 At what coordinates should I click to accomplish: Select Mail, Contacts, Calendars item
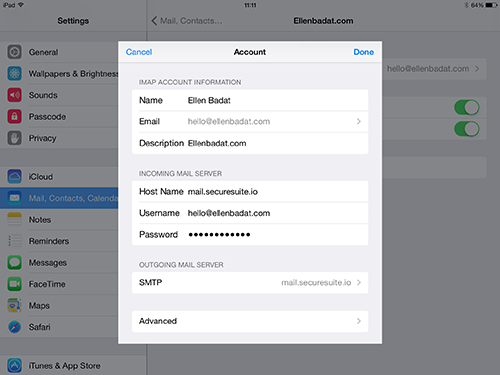pyautogui.click(x=59, y=198)
